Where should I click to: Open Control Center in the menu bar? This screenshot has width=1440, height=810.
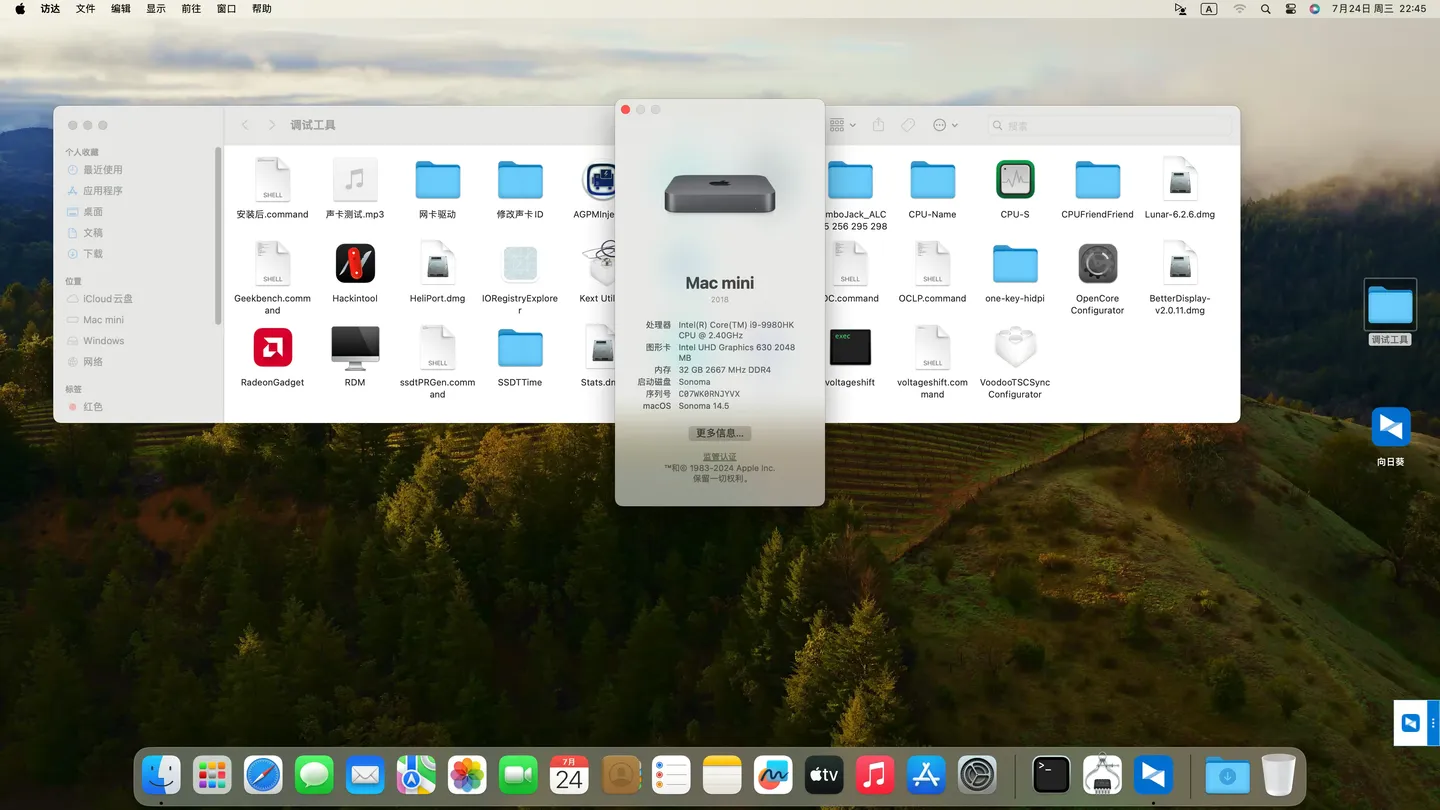click(1290, 9)
